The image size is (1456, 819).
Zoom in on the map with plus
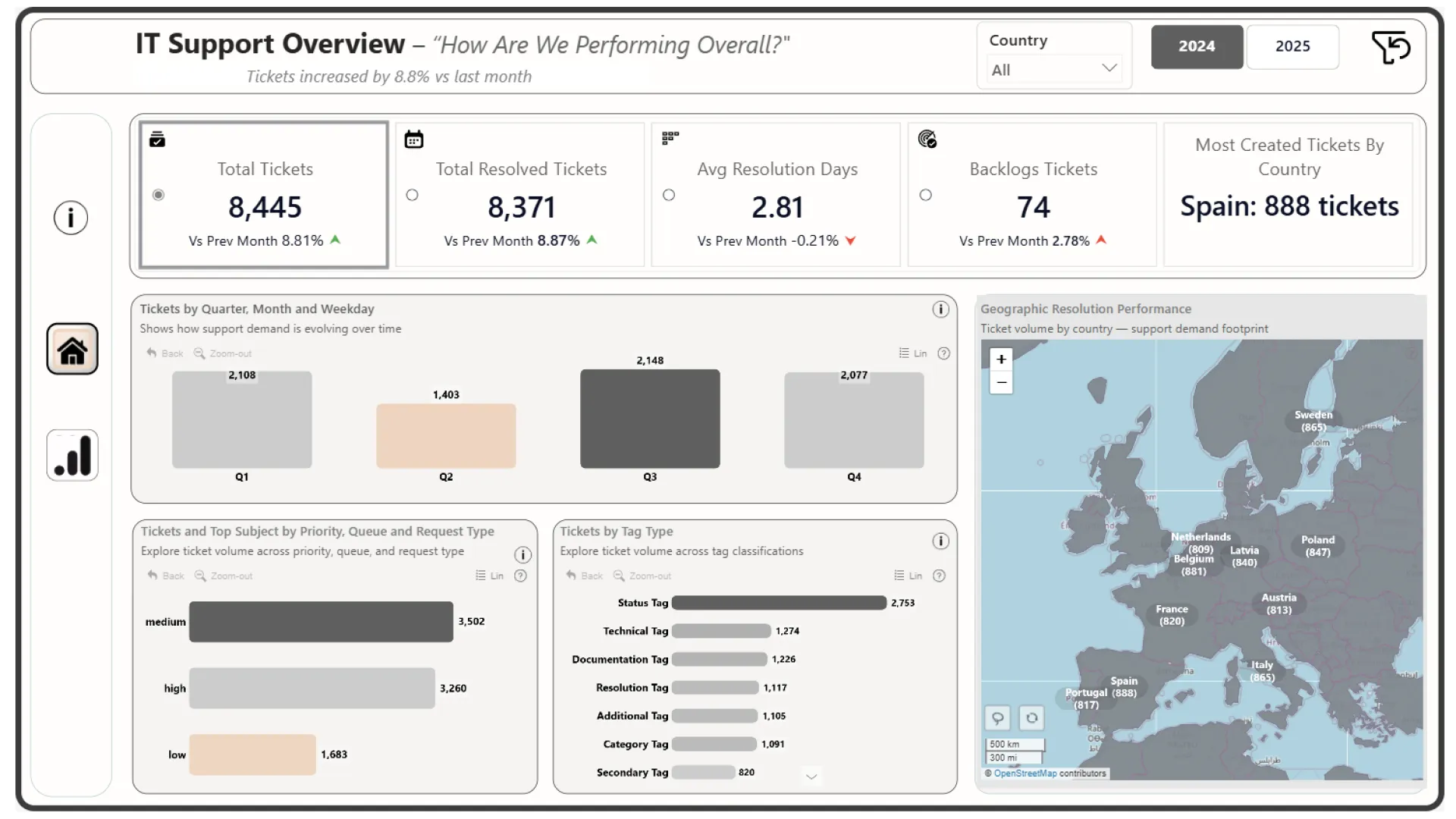tap(1001, 359)
